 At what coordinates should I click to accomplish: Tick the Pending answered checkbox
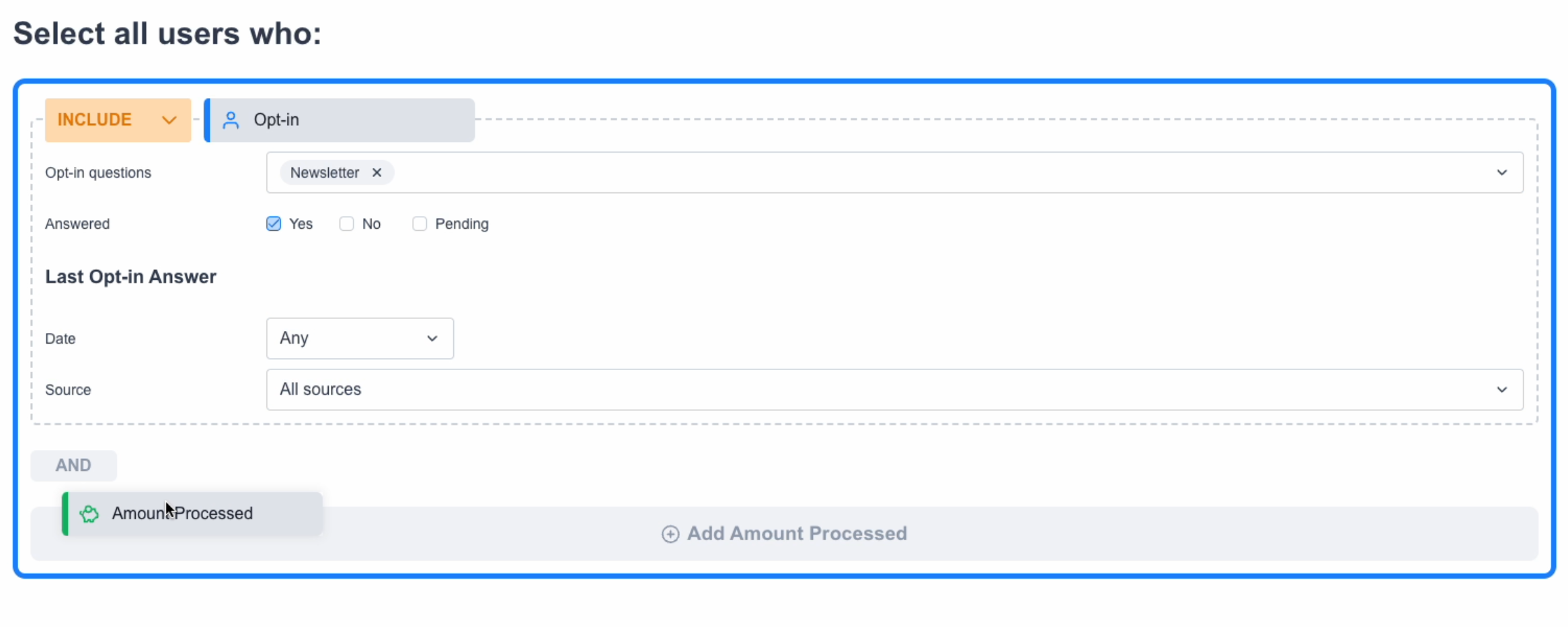click(420, 224)
